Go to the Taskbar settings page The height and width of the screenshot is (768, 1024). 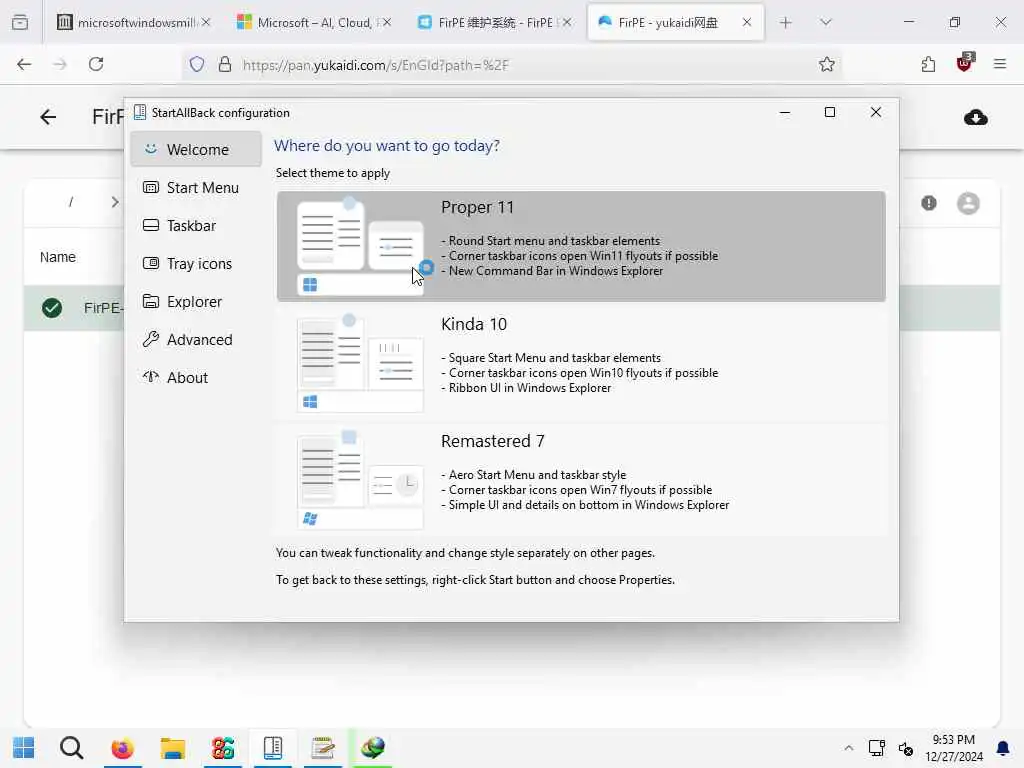coord(196,225)
